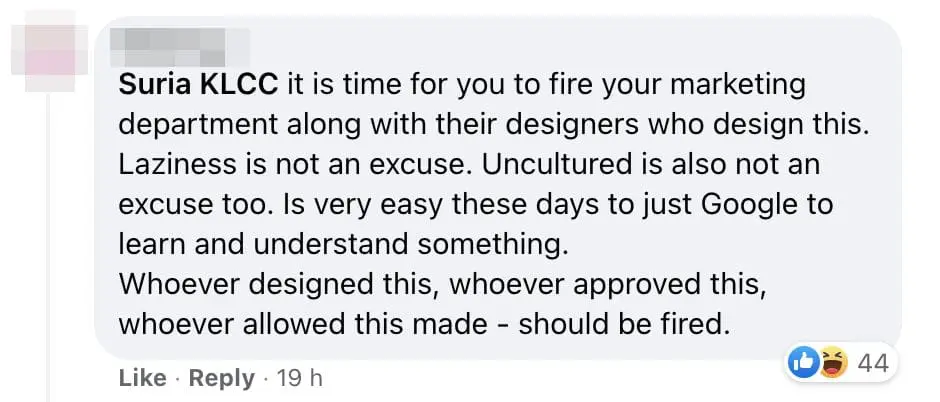Like this comment
This screenshot has width=940, height=402.
coord(142,378)
